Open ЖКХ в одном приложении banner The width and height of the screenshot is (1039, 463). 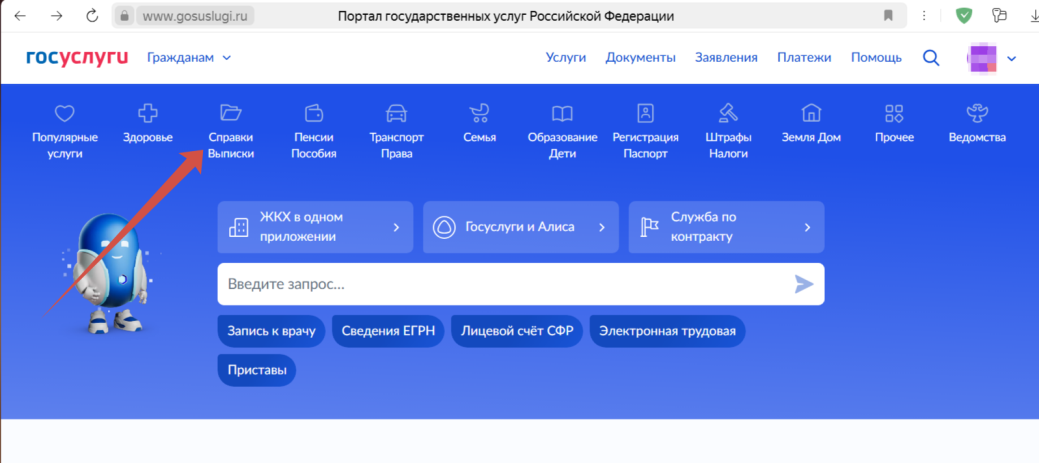pos(314,227)
